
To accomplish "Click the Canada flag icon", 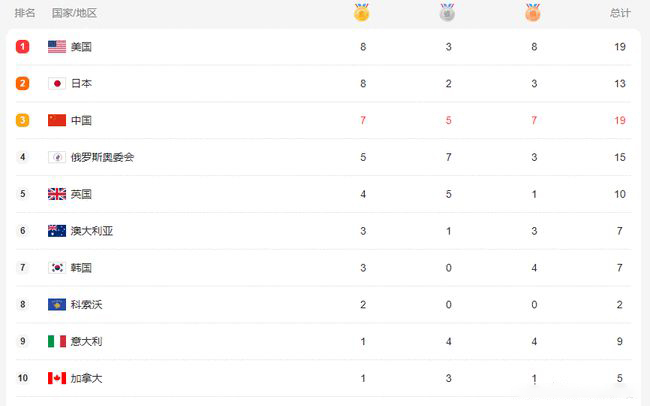I will [x=57, y=378].
